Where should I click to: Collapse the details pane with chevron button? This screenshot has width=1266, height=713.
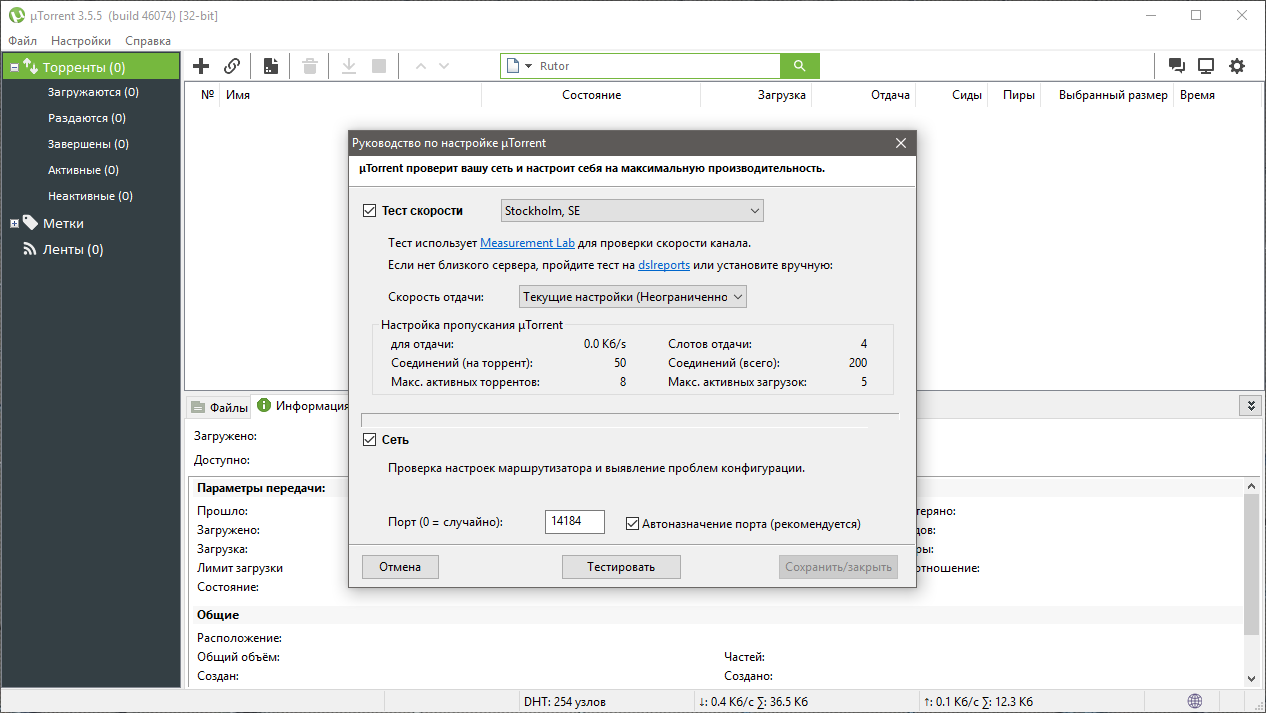point(1250,405)
